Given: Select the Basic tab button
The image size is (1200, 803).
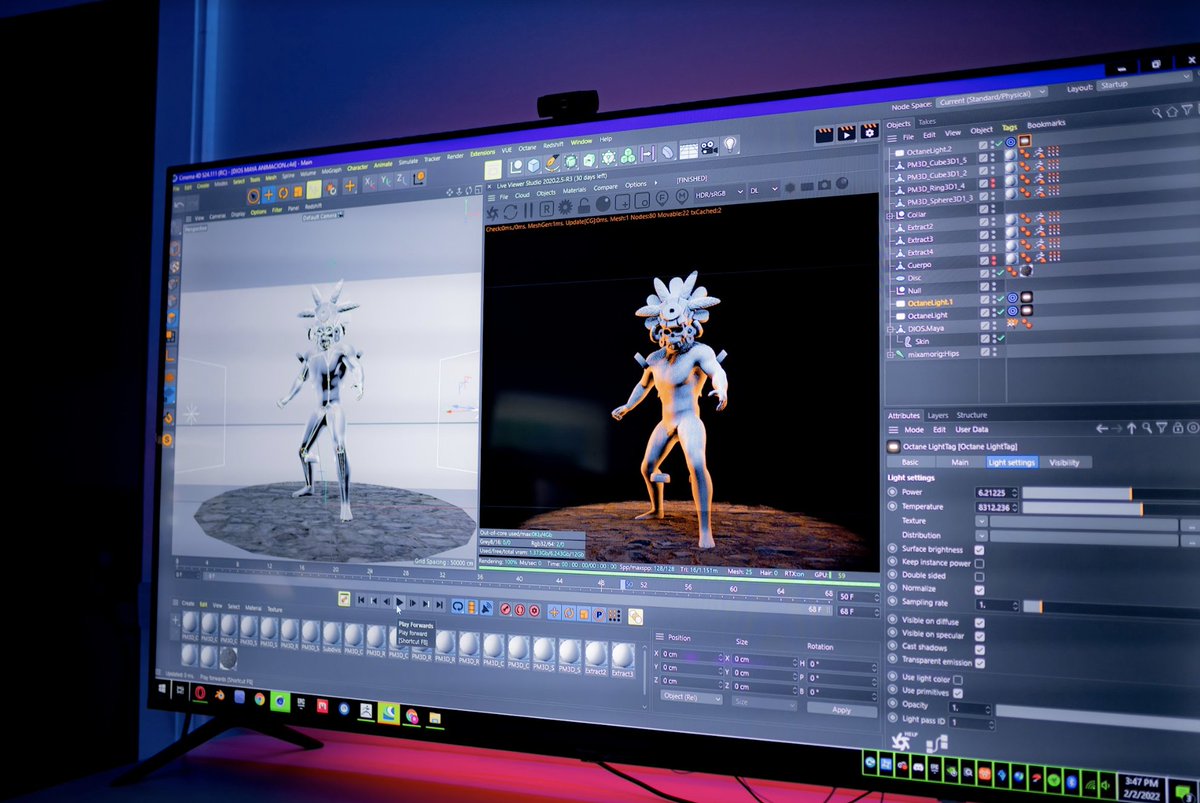Looking at the screenshot, I should tap(910, 462).
